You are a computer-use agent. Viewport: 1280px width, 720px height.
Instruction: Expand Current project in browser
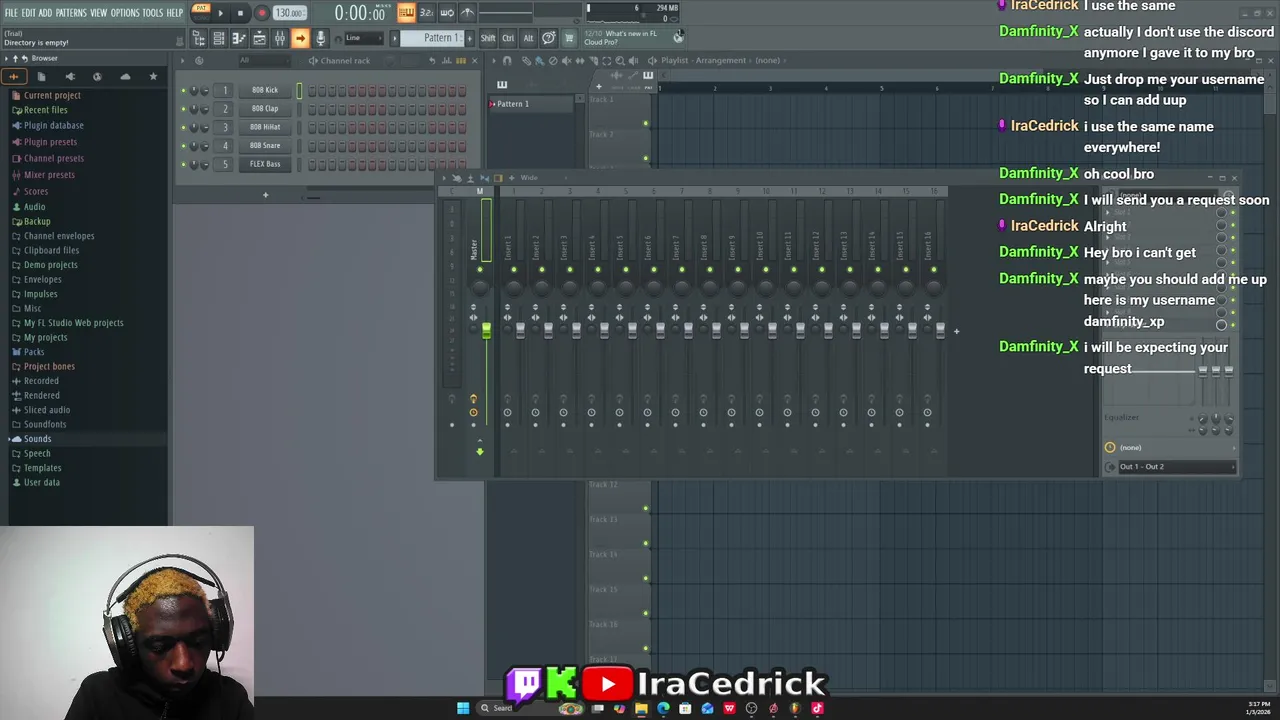[52, 95]
